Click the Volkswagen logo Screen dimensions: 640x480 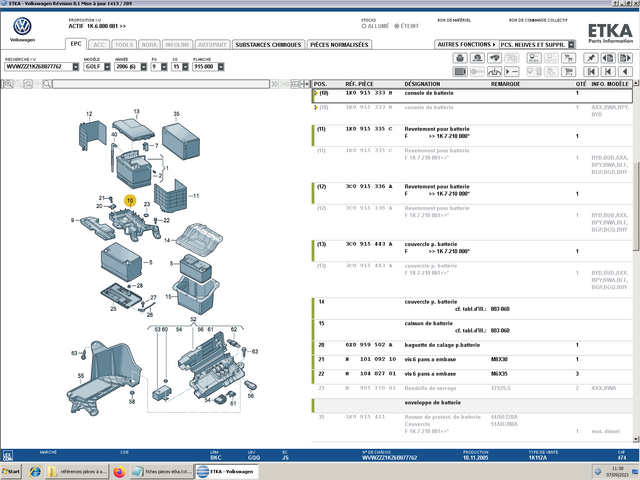coord(22,27)
